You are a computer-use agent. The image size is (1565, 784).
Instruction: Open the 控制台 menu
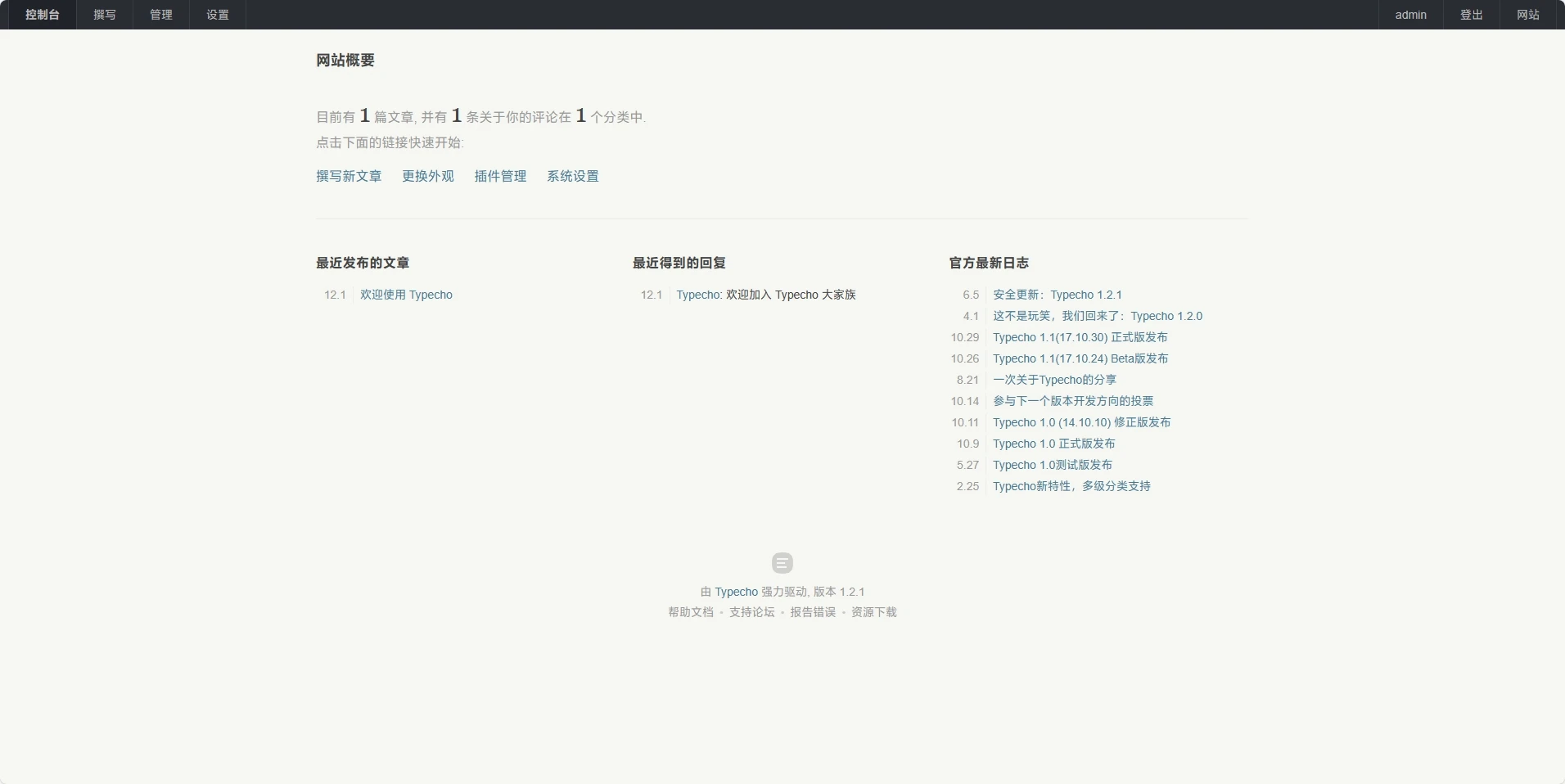(x=42, y=15)
